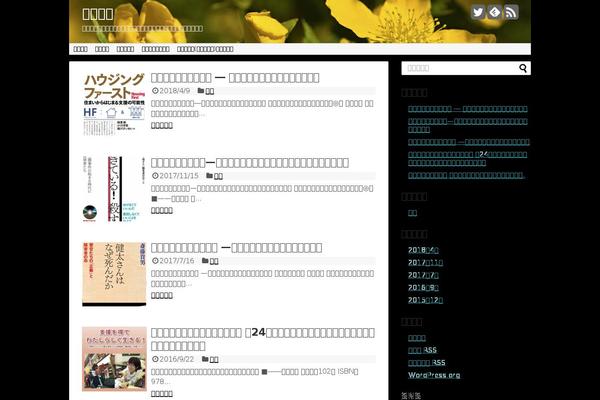
Task: Open the title of the 2018/4/9 post
Action: pos(235,78)
